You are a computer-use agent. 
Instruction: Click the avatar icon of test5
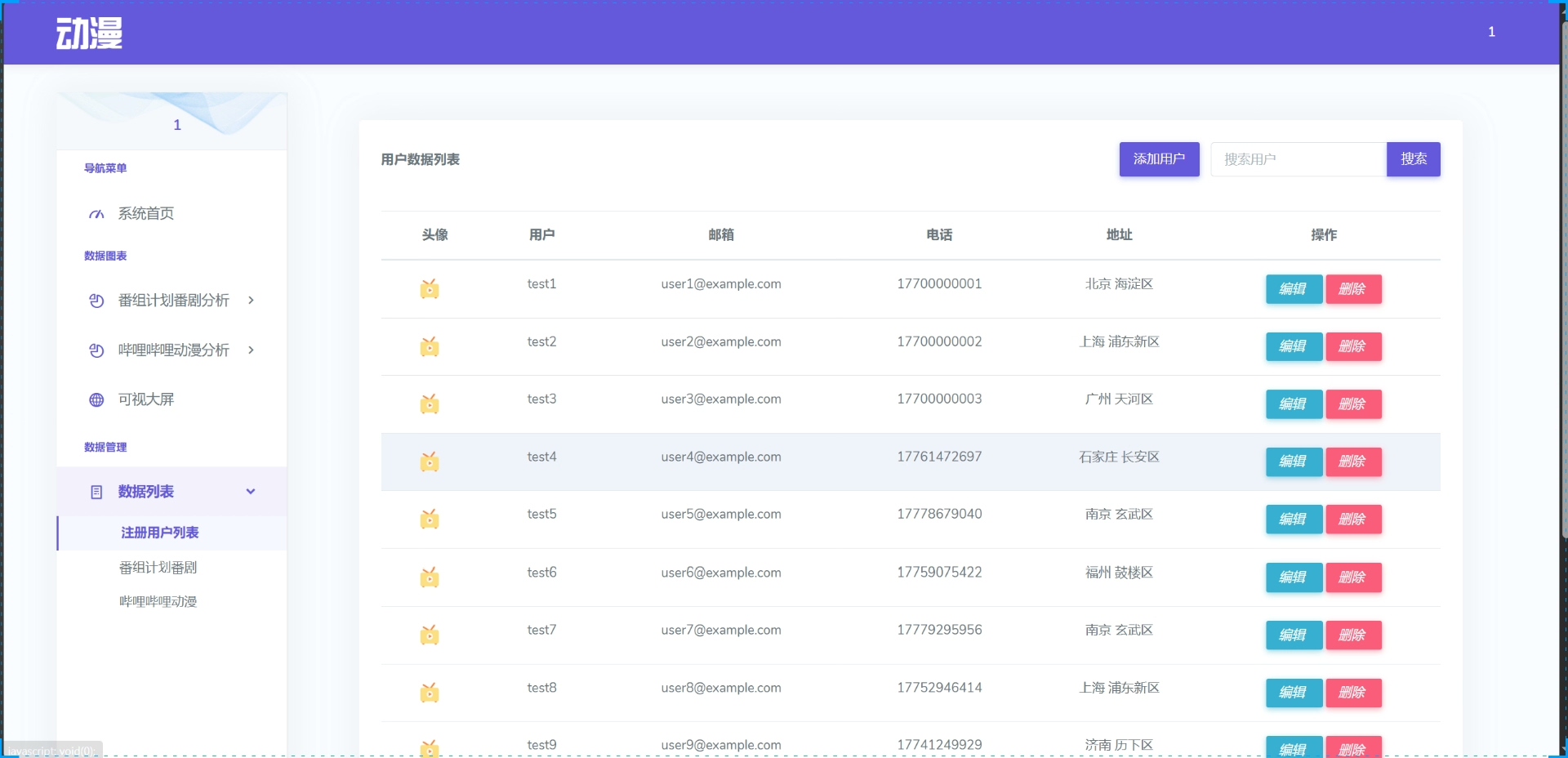pyautogui.click(x=430, y=519)
